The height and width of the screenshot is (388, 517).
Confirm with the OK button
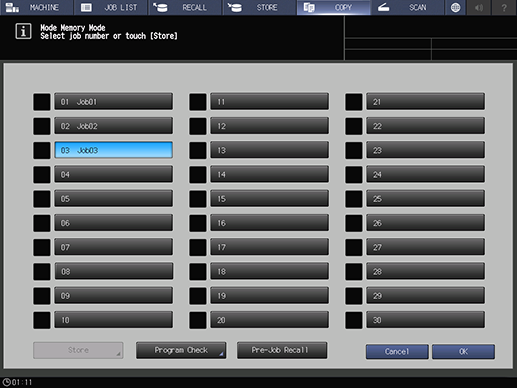click(463, 351)
